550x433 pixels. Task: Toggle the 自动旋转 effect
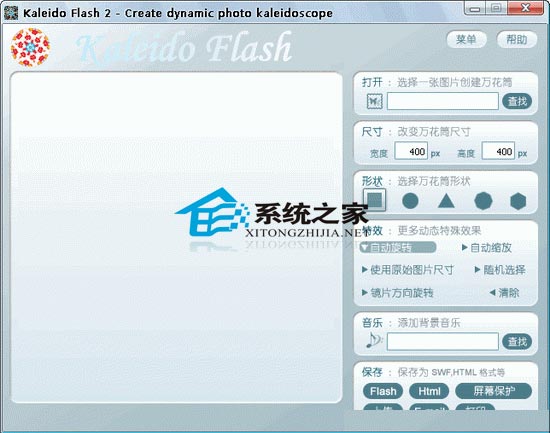pos(399,248)
